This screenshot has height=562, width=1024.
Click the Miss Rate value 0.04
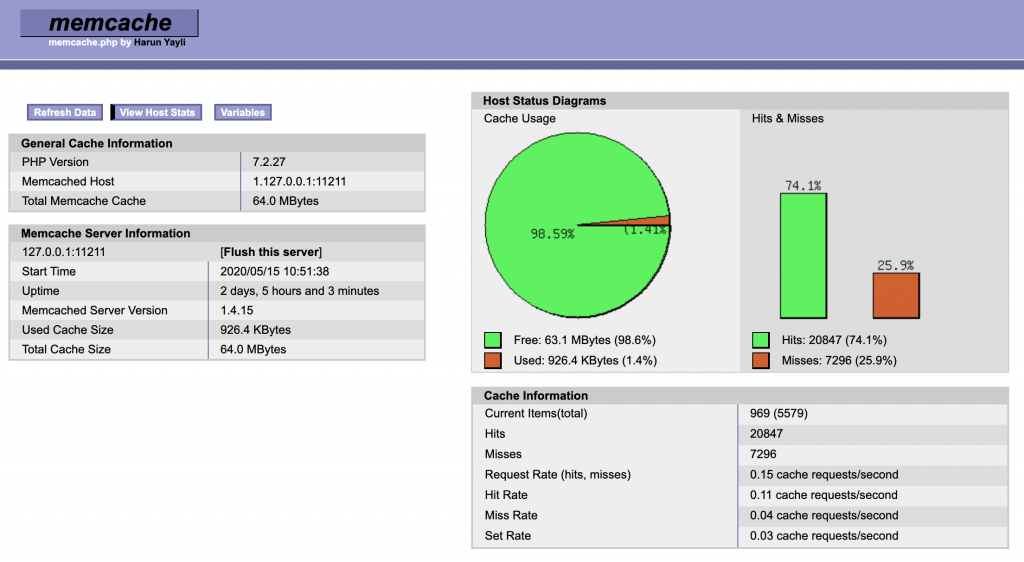[x=824, y=516]
